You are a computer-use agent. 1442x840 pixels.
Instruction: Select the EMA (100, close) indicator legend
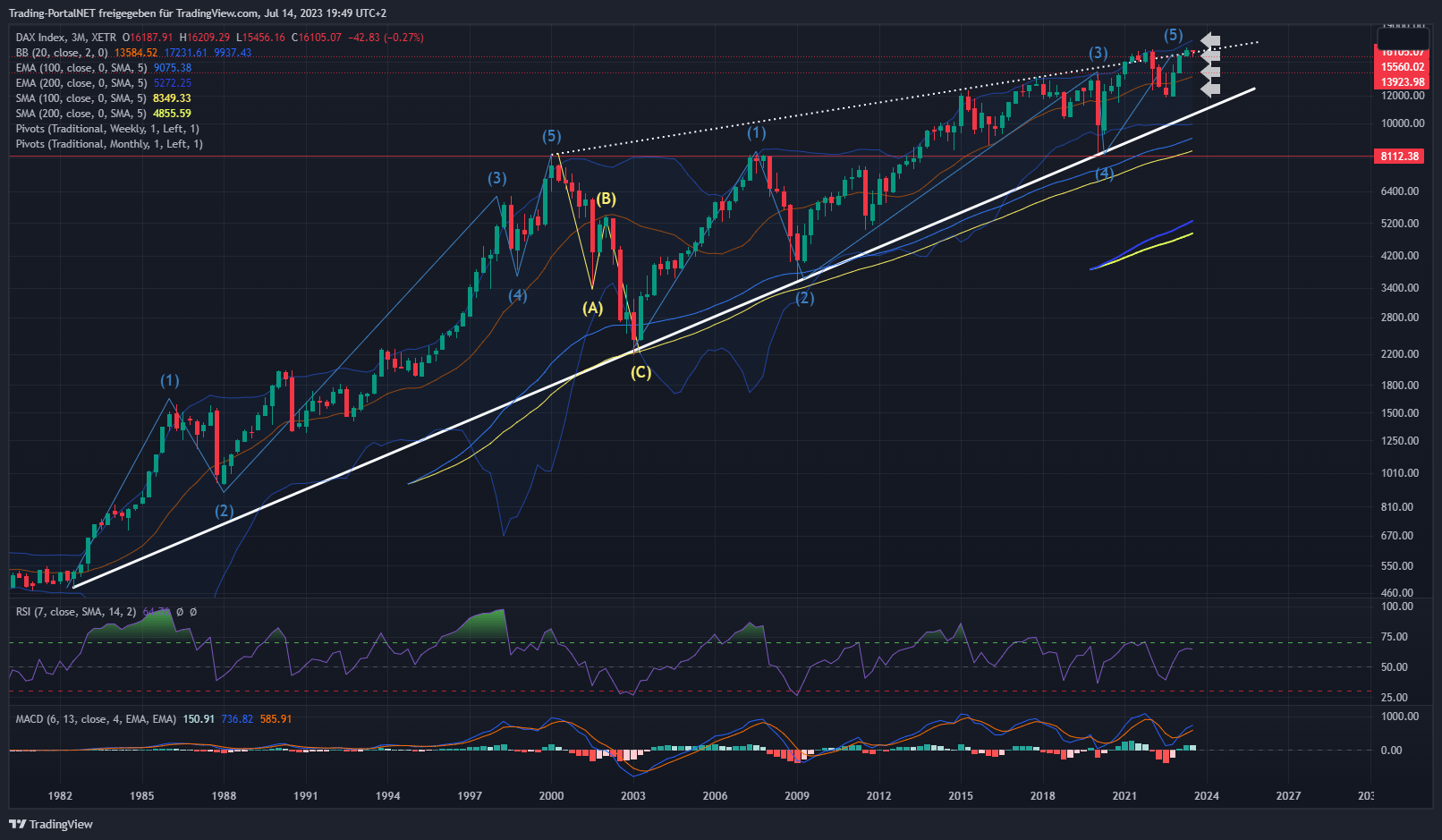(81, 68)
